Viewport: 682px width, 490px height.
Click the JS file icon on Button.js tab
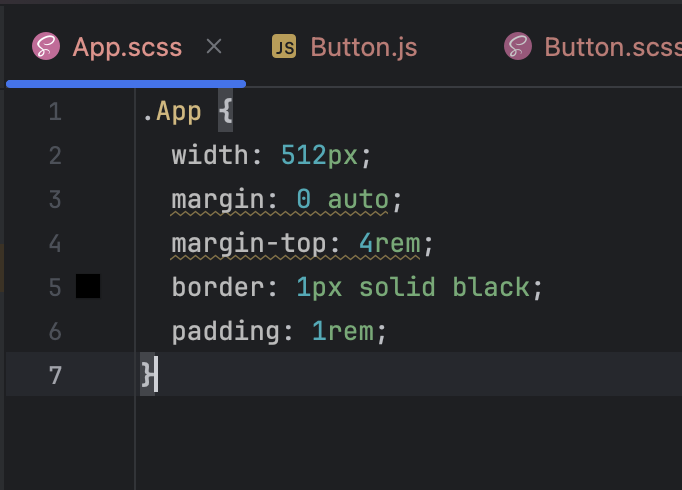point(284,46)
